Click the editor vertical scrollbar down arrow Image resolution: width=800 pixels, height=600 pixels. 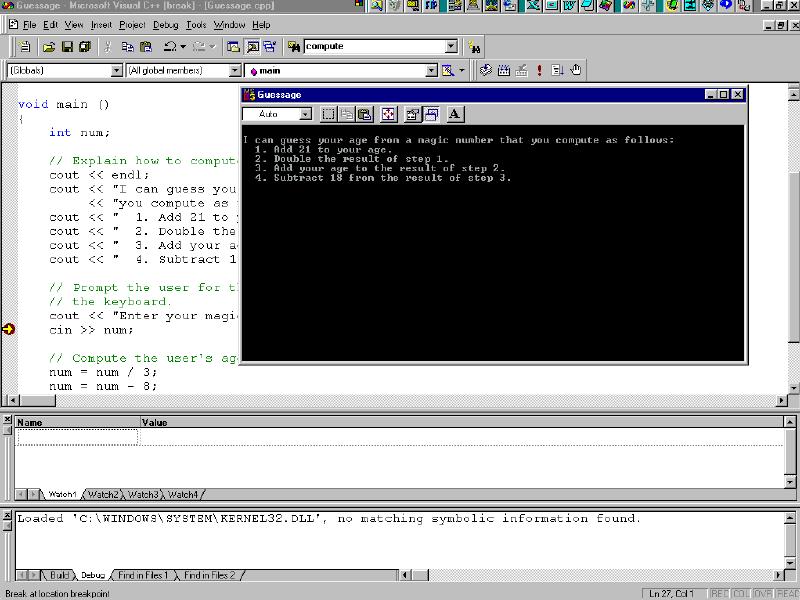point(793,388)
